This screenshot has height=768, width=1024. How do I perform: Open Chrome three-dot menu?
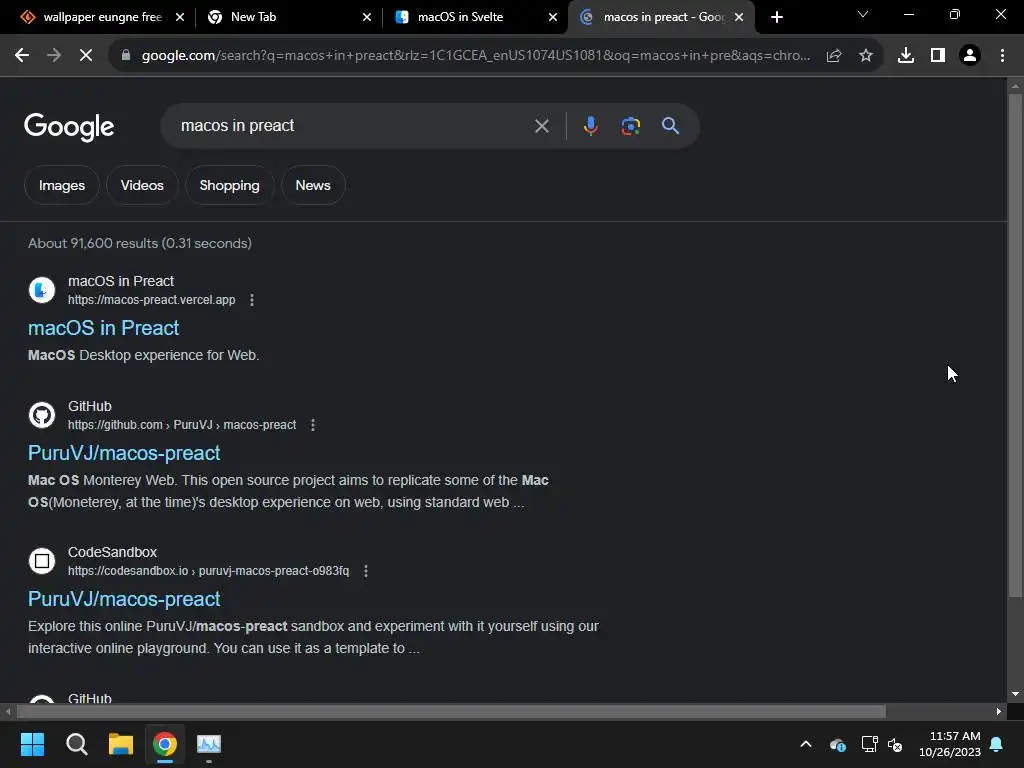point(1002,56)
